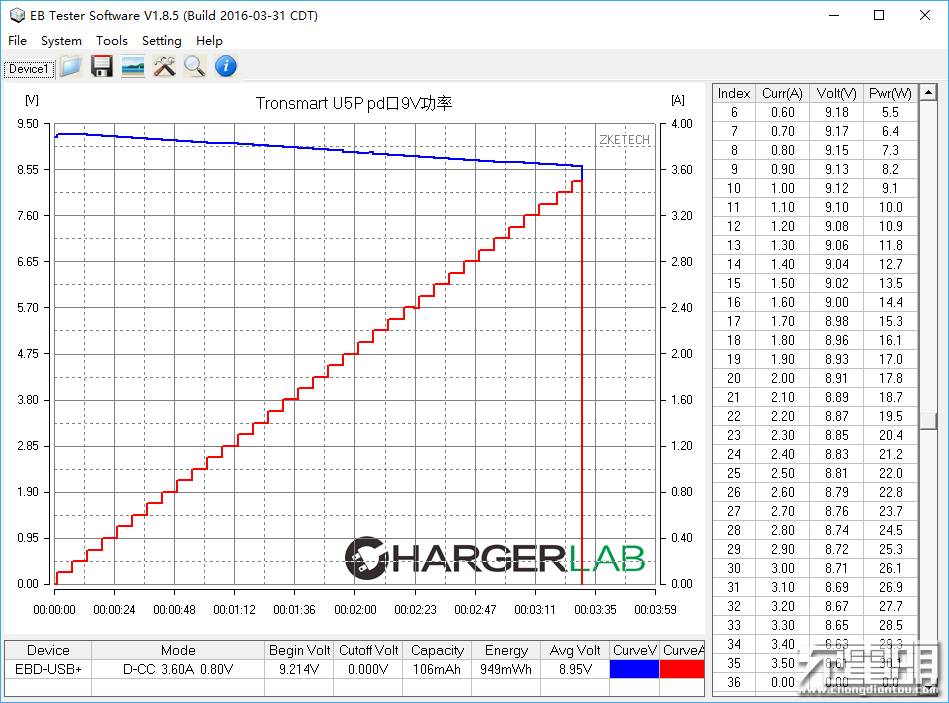
Task: Click power value 27.7 in row 32
Action: 890,606
